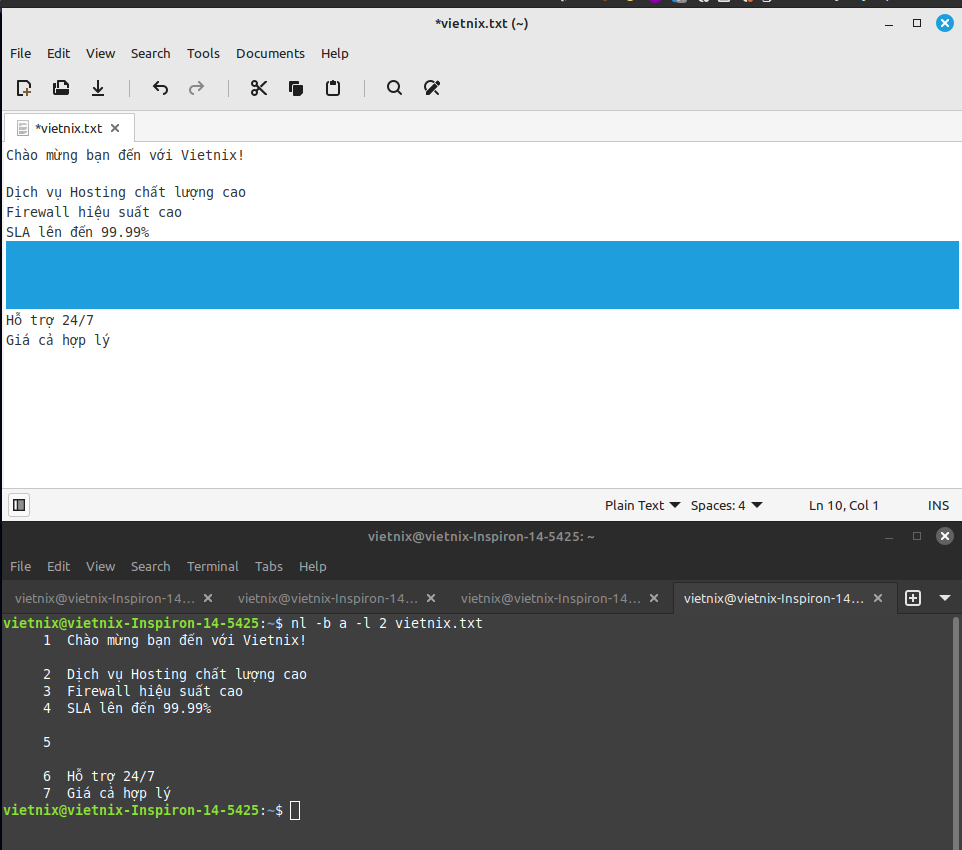Minimize the vietnix.txt editor window
The width and height of the screenshot is (962, 850).
(888, 24)
